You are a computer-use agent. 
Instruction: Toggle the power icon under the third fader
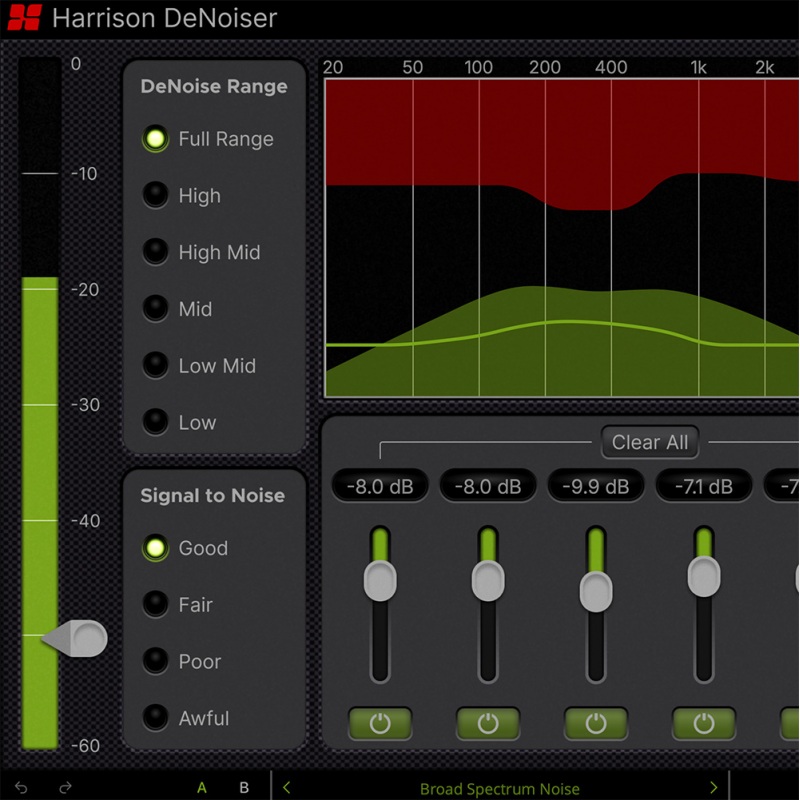[x=595, y=723]
